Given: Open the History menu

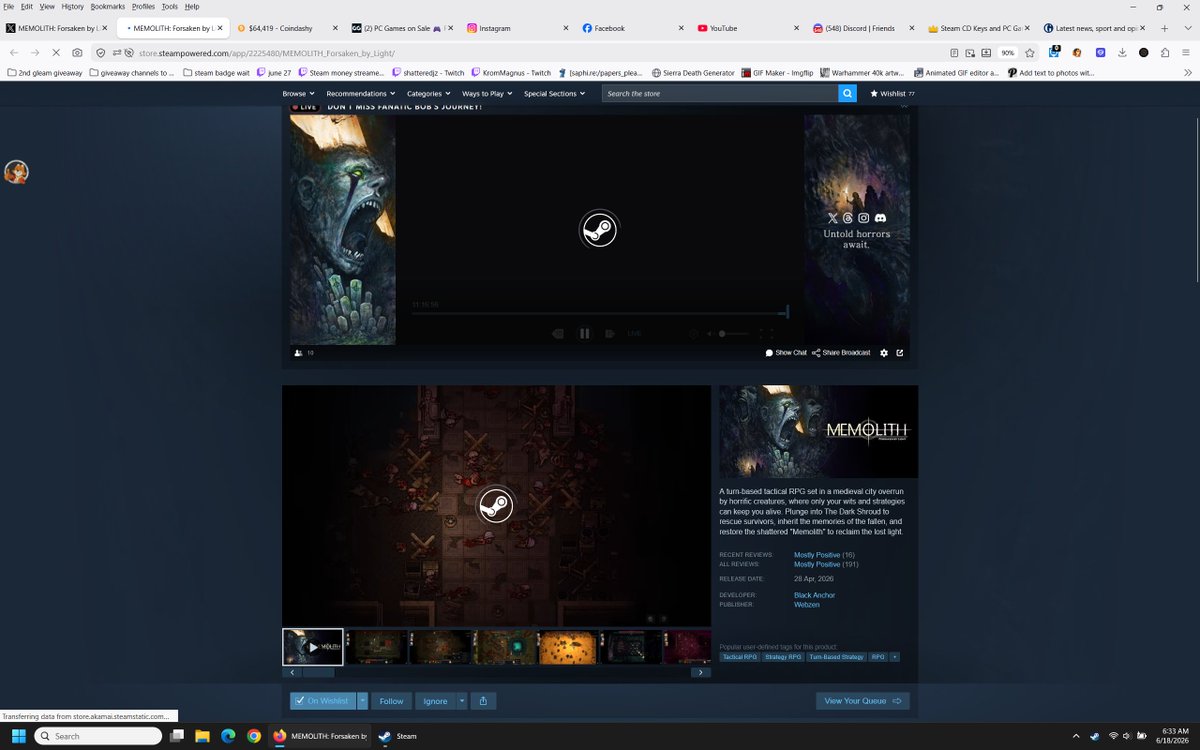Looking at the screenshot, I should pyautogui.click(x=72, y=6).
